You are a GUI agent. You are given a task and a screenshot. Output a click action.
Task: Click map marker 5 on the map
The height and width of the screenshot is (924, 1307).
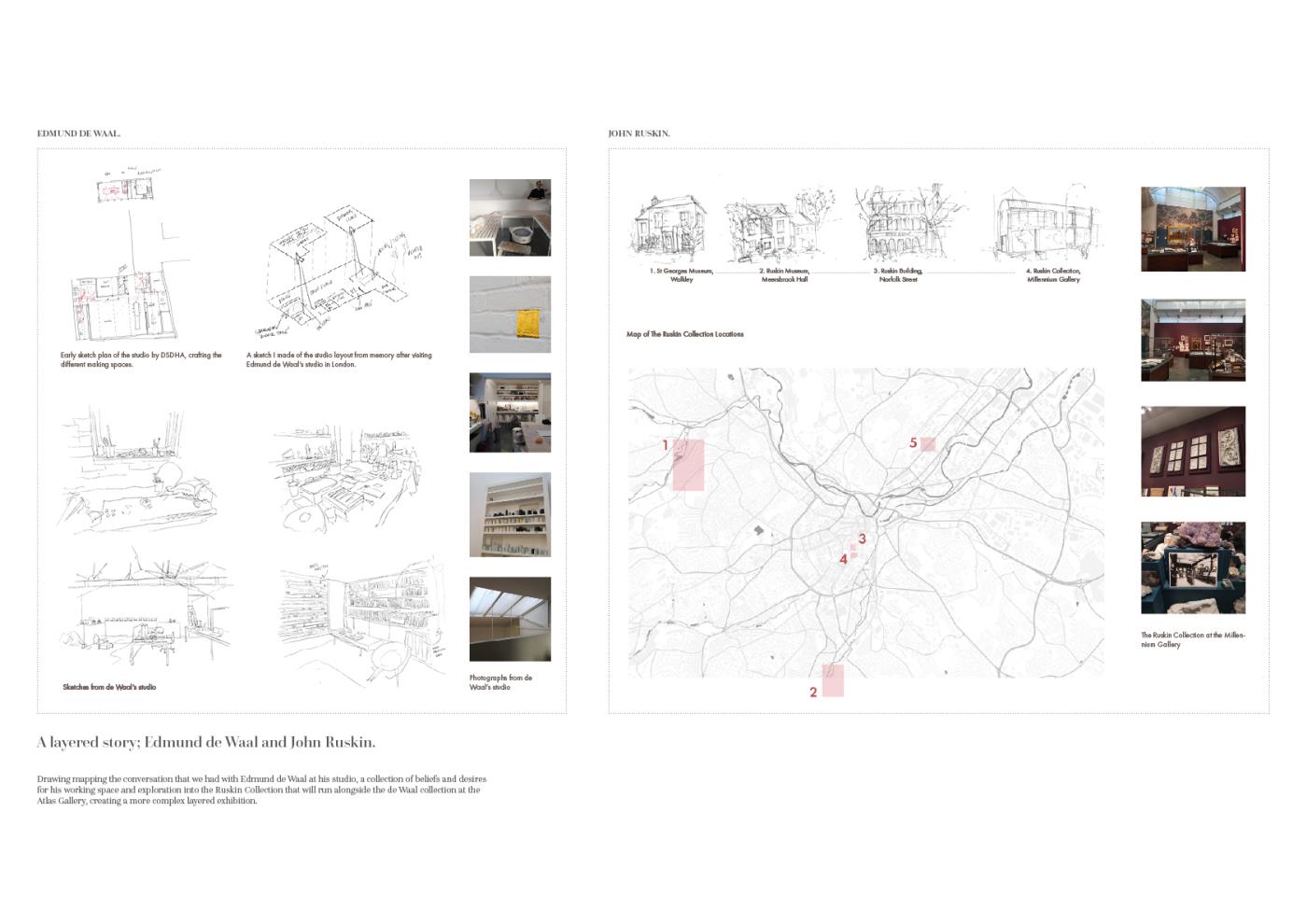pyautogui.click(x=927, y=444)
